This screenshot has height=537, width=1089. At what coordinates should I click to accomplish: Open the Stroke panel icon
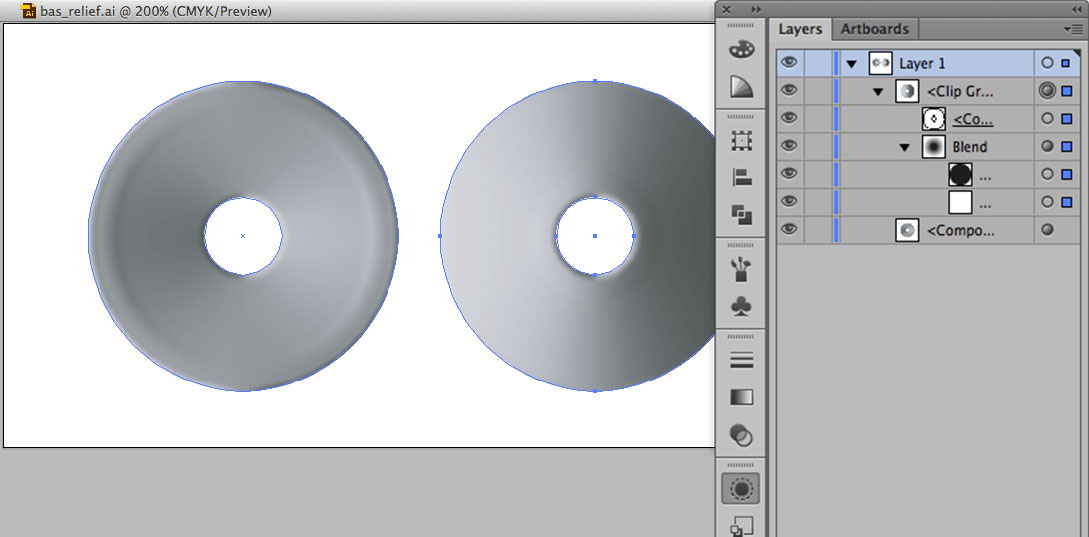742,361
